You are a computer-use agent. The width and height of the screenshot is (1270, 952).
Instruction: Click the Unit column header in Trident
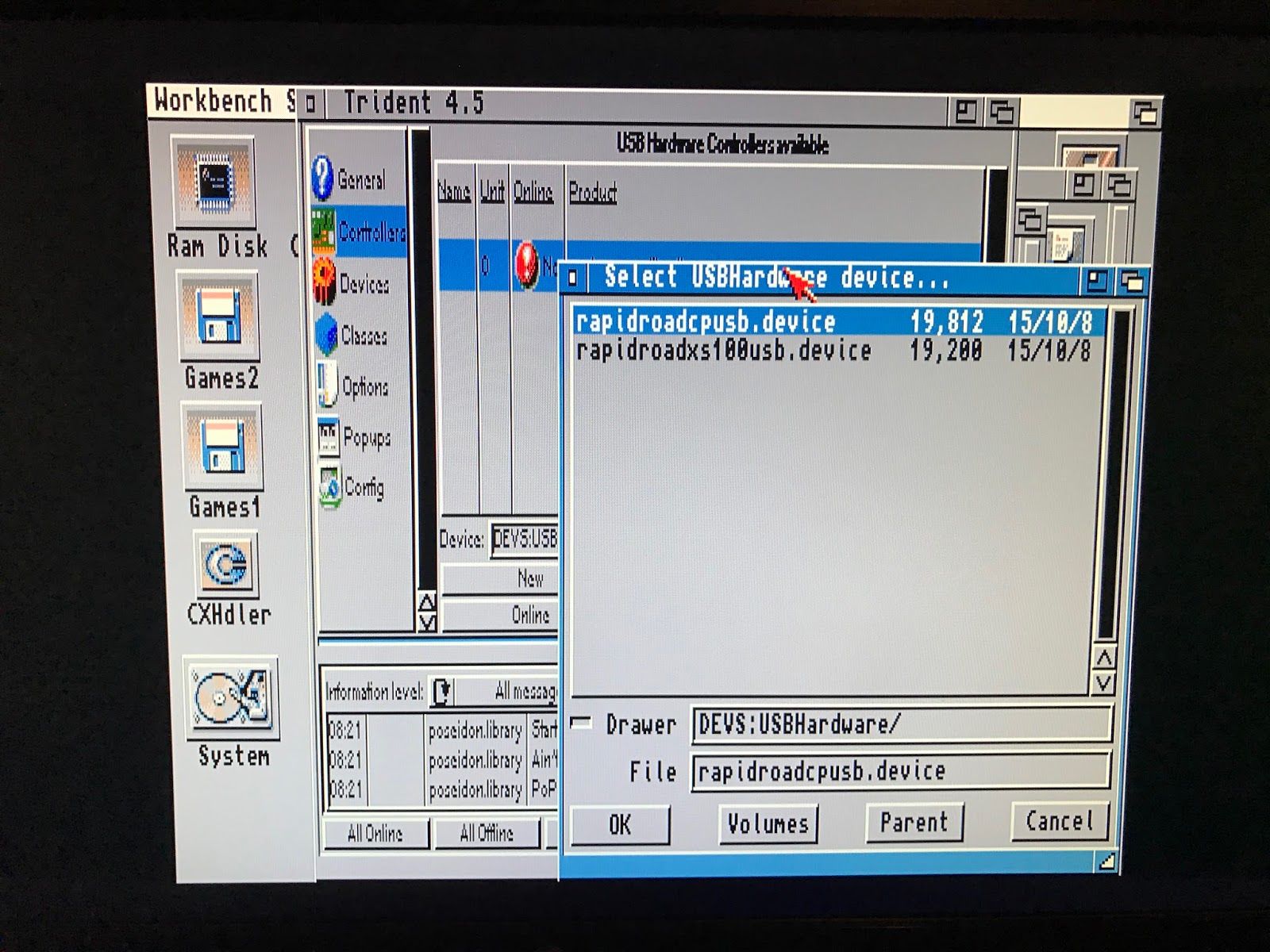point(492,191)
